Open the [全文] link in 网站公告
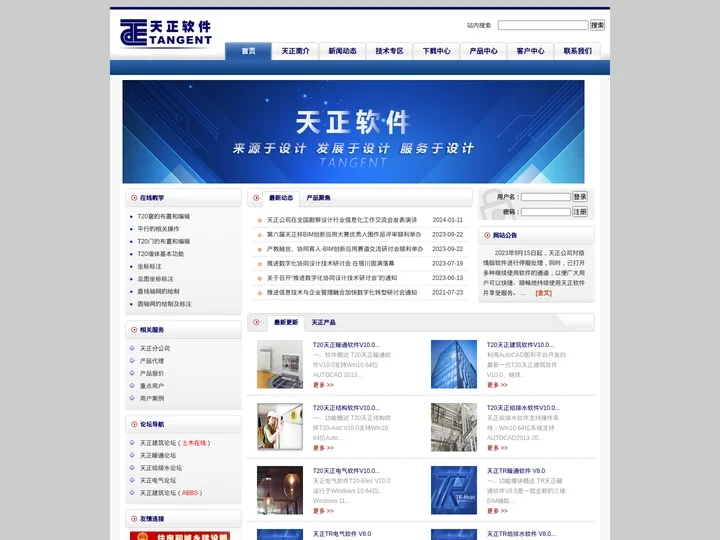 tap(544, 293)
